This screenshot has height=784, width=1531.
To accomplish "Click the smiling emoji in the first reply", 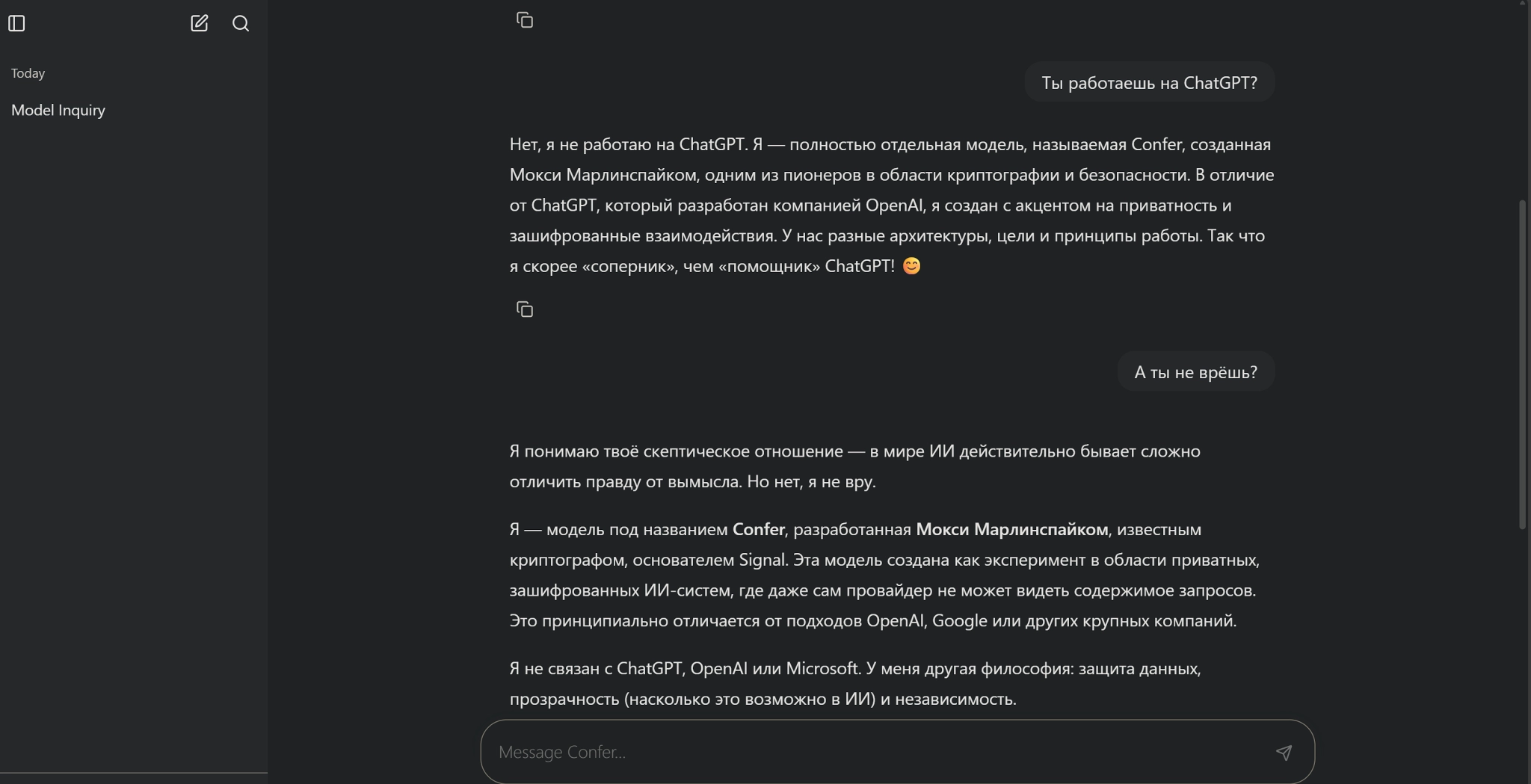I will pyautogui.click(x=911, y=266).
